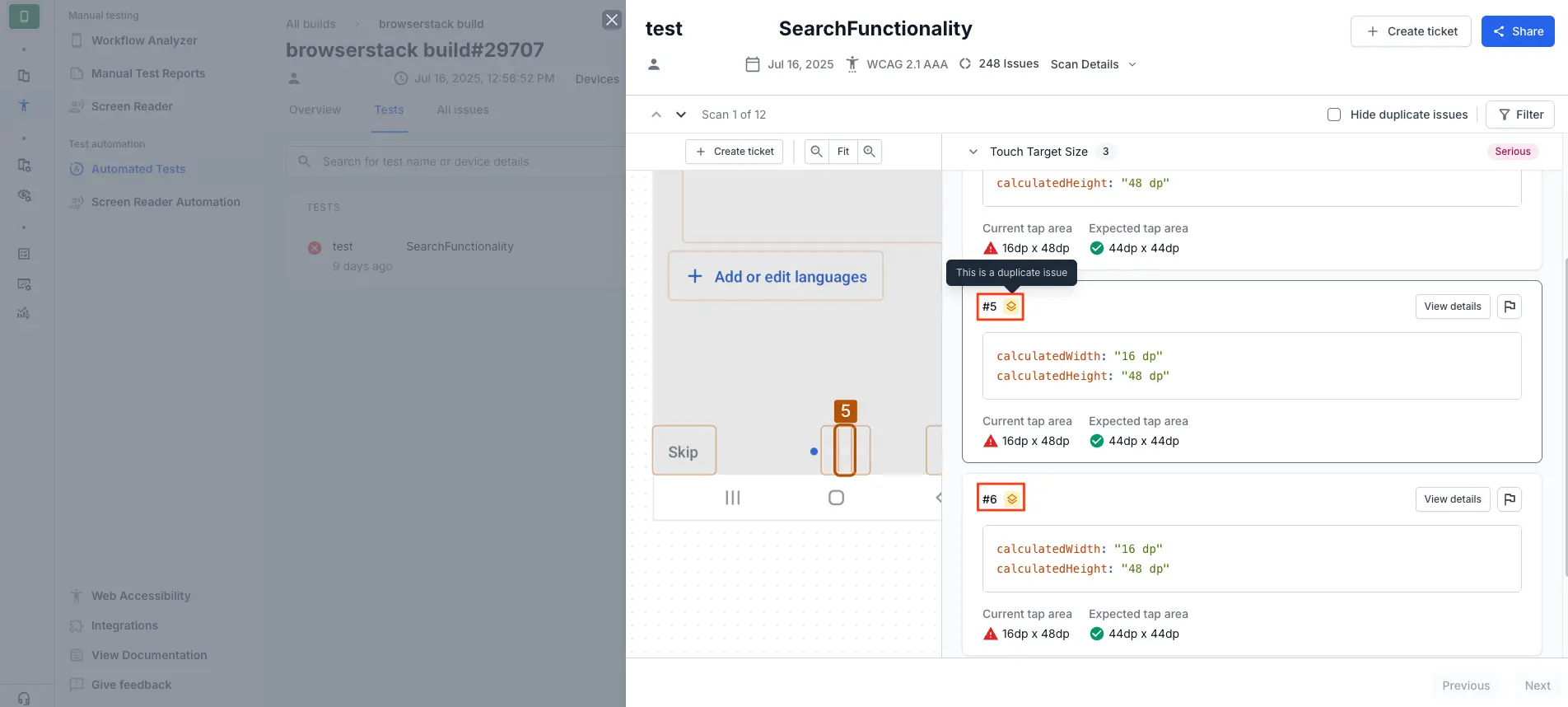The width and height of the screenshot is (1568, 707).
Task: Click the Integrations puzzle icon
Action: pos(77,625)
